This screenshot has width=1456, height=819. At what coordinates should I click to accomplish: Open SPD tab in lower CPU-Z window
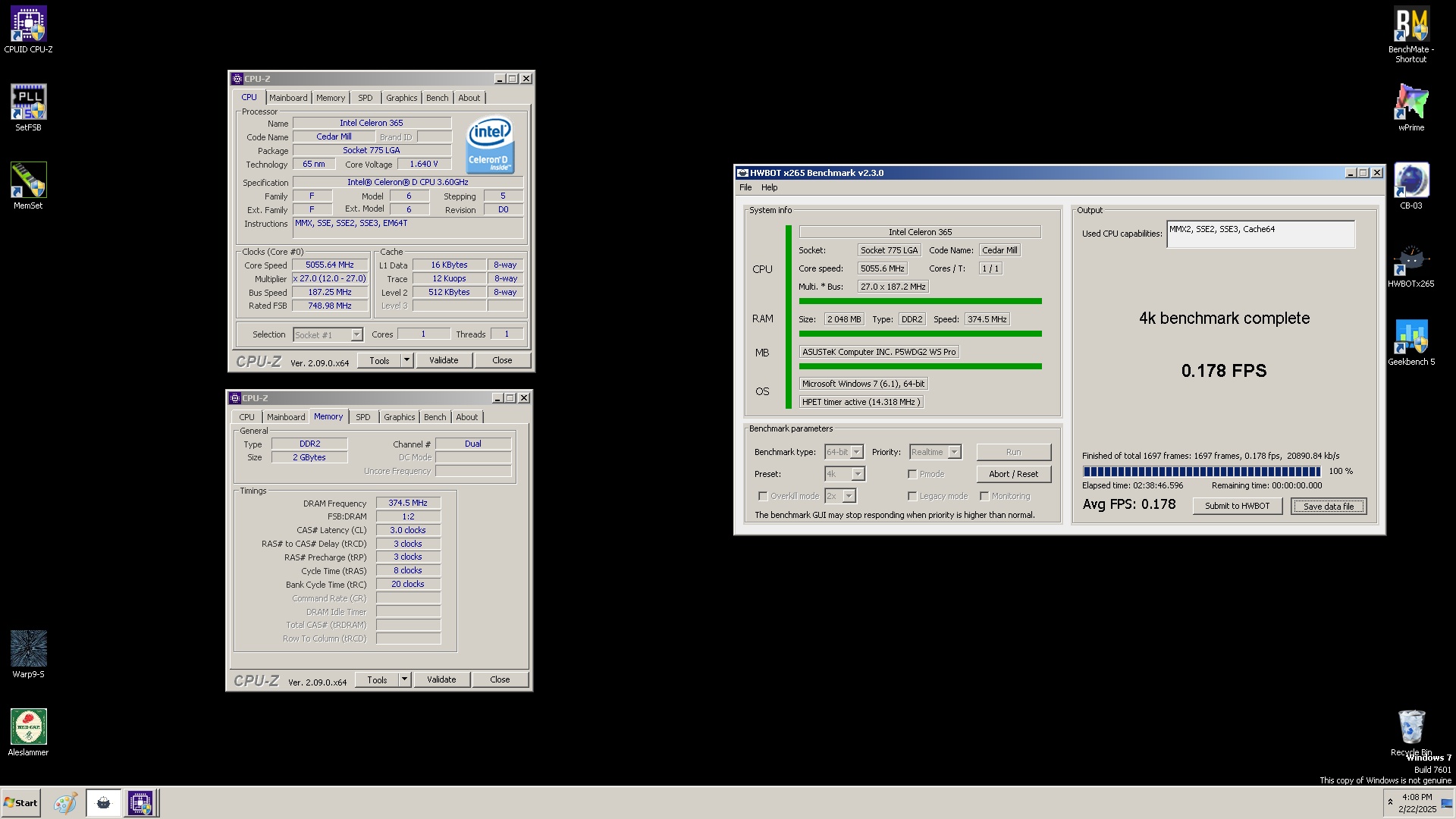[363, 417]
